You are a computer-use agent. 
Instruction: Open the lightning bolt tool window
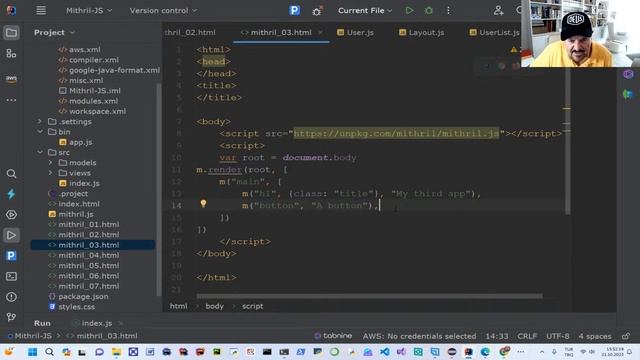click(x=11, y=194)
